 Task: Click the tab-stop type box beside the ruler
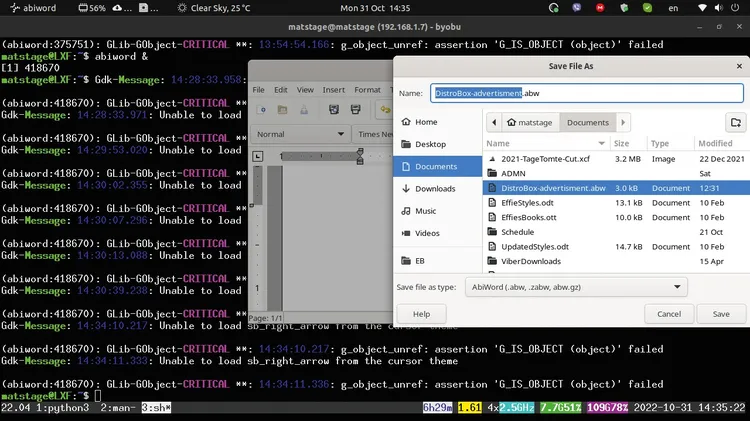259,157
